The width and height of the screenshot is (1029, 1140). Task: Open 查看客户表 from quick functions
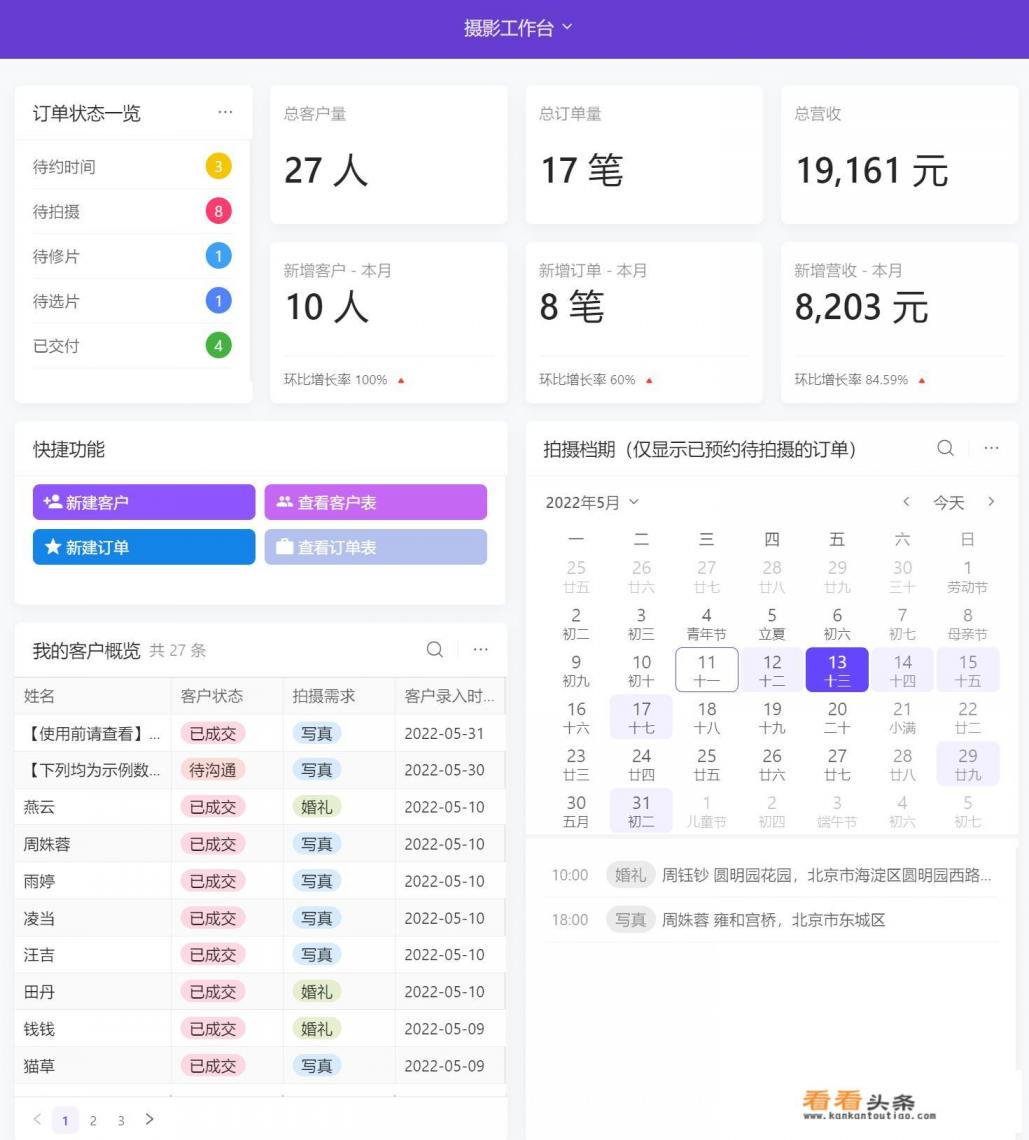[375, 502]
